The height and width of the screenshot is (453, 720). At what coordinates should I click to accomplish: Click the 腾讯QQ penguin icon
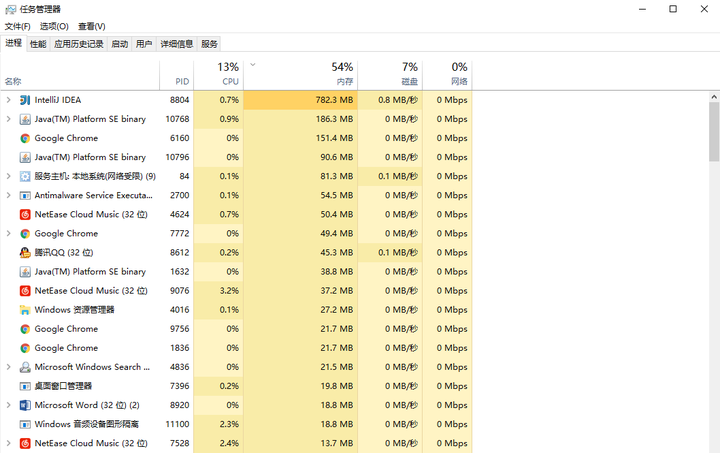[25, 252]
